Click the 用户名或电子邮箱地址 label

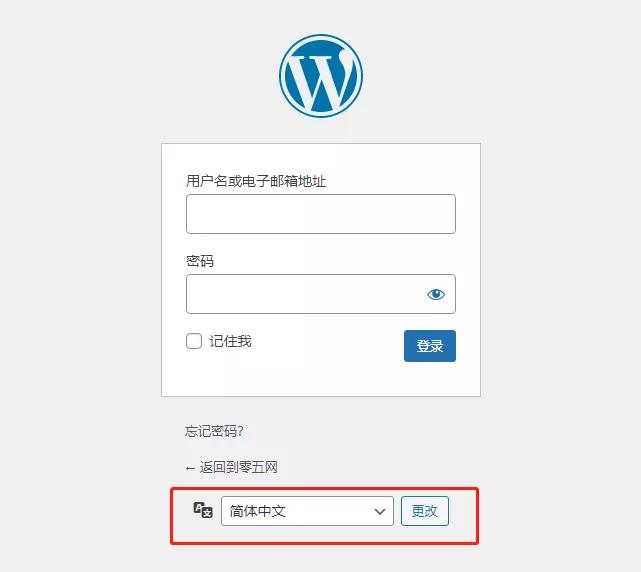click(256, 181)
